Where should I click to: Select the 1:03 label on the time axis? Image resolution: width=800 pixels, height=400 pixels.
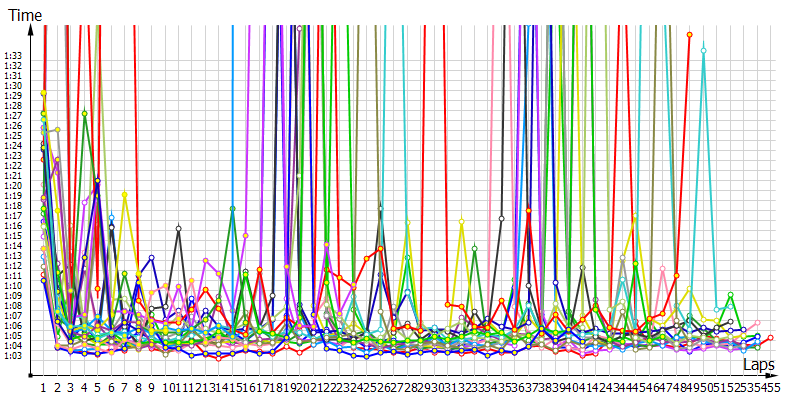tap(13, 355)
